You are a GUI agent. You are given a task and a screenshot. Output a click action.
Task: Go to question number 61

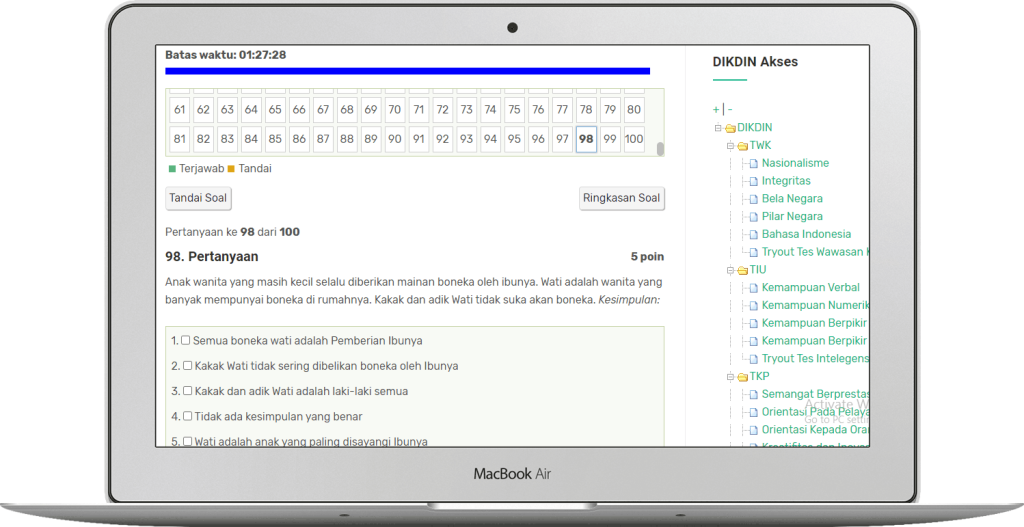coord(180,110)
